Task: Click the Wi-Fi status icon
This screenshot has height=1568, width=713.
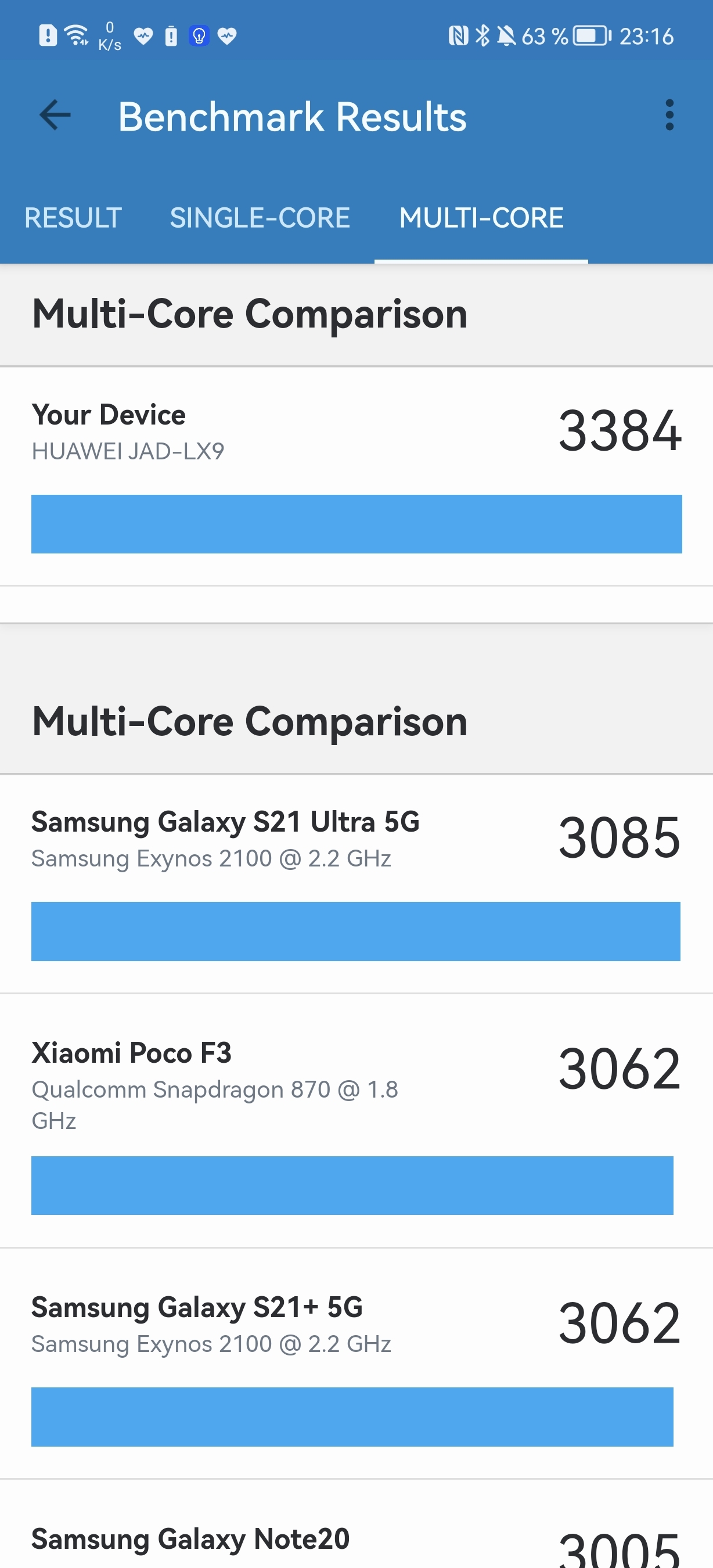Action: point(76,34)
